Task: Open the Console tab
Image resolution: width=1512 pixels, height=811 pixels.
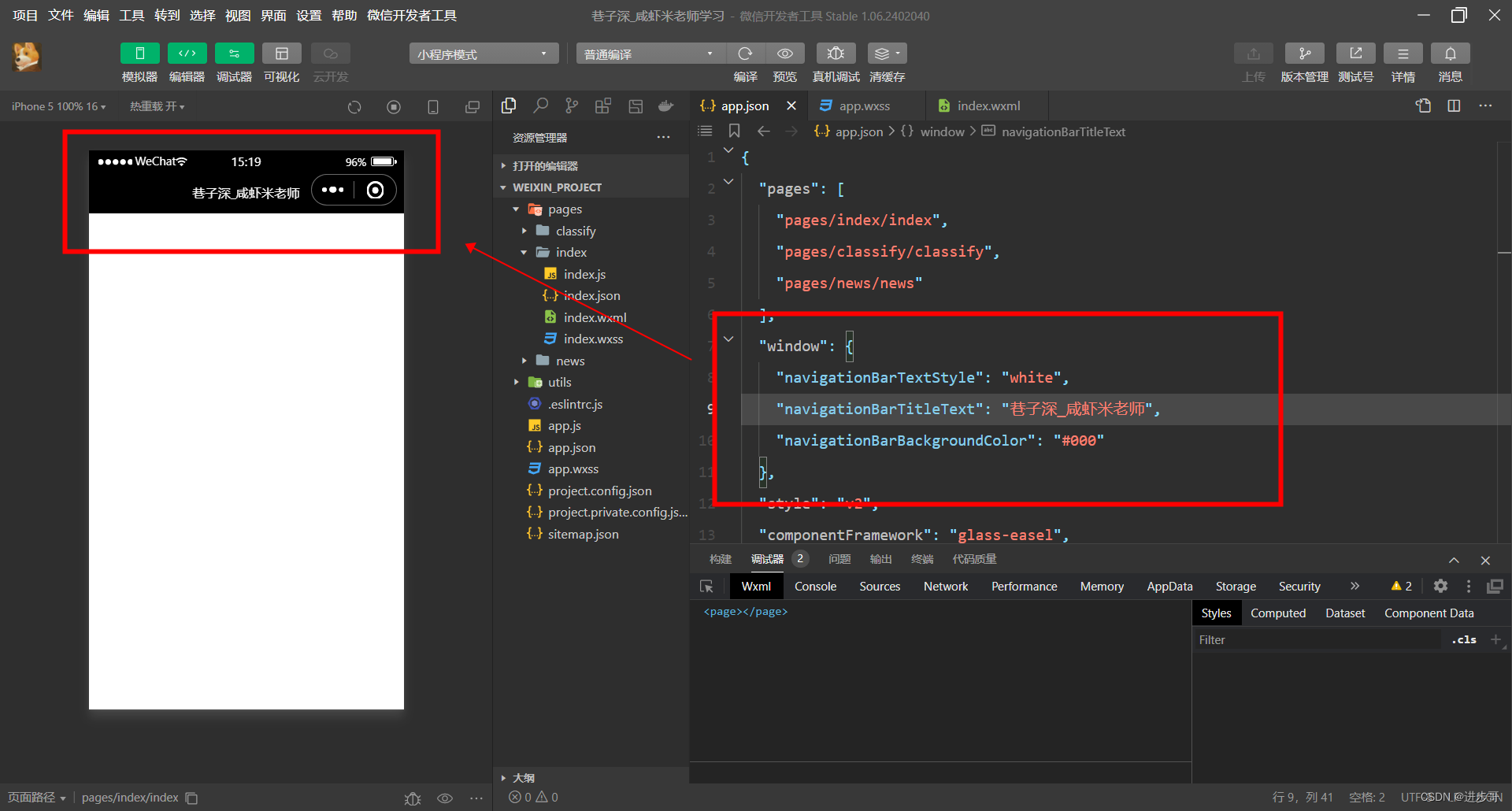Action: tap(815, 586)
